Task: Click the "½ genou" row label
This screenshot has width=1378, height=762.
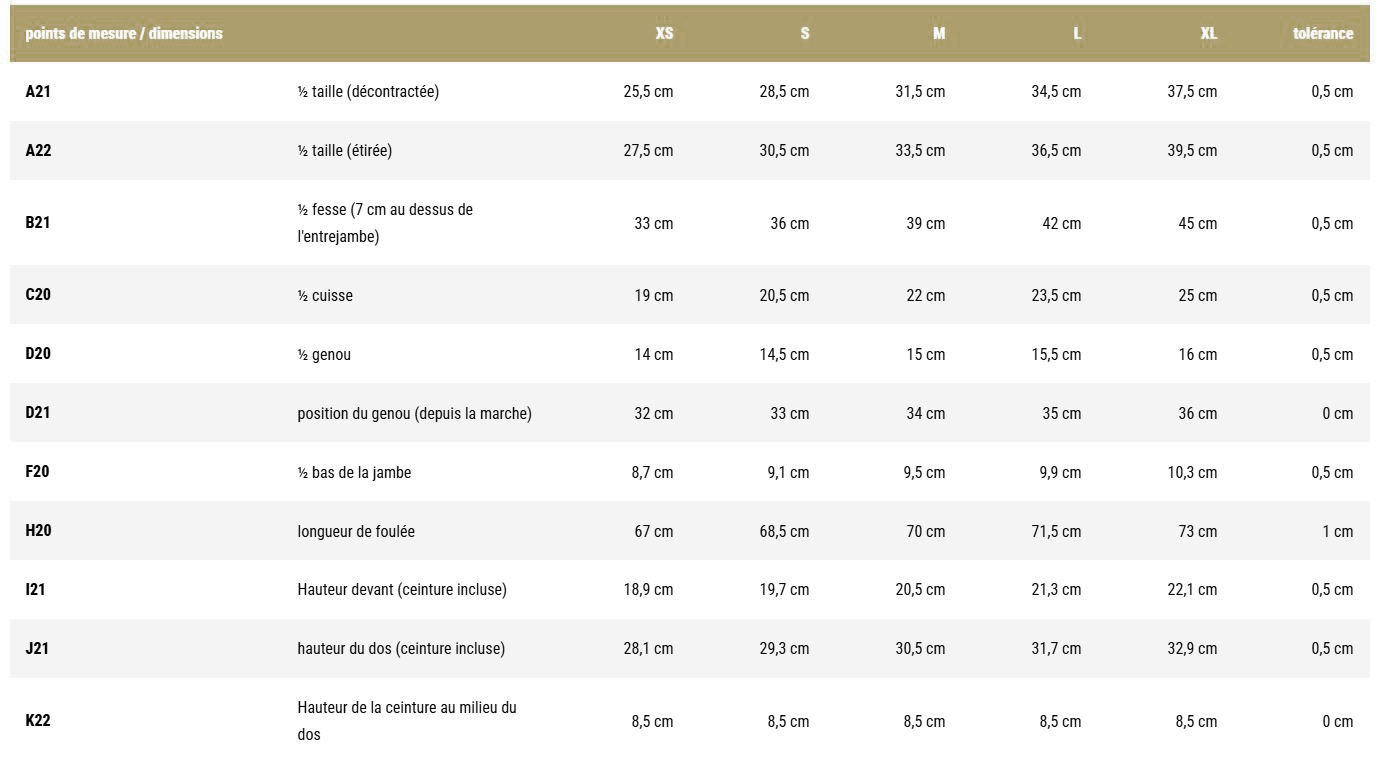Action: click(323, 354)
